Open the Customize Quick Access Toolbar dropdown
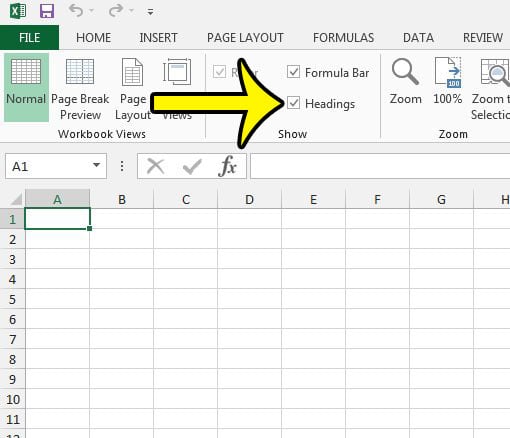This screenshot has width=510, height=438. pos(150,12)
